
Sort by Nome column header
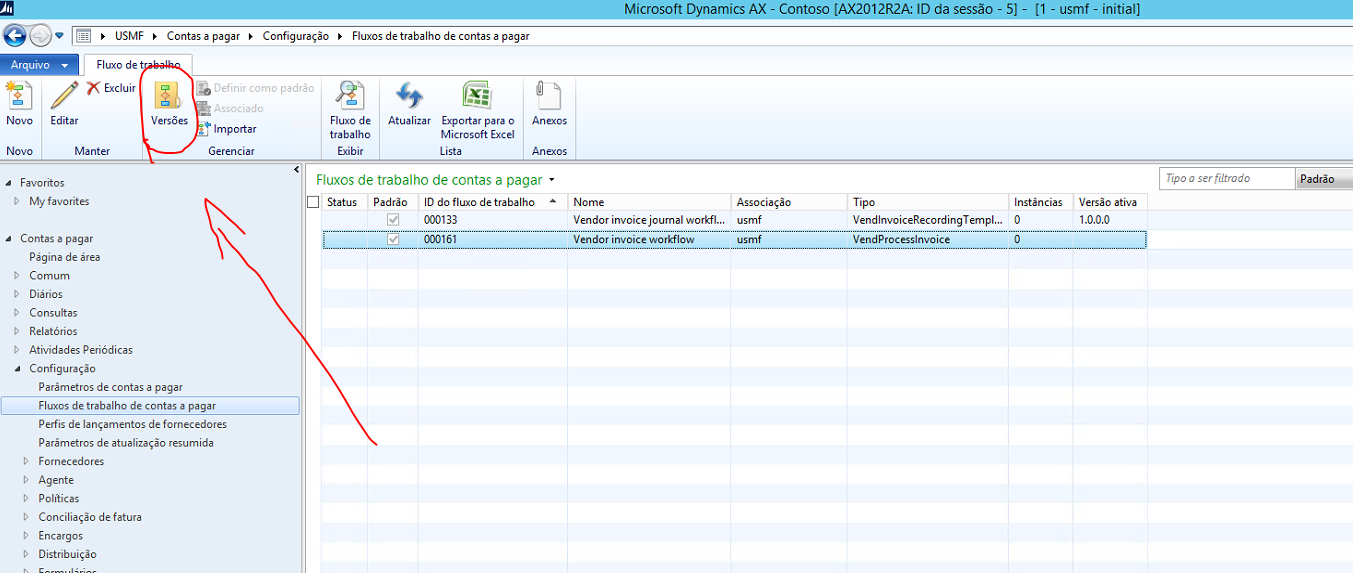tap(649, 202)
